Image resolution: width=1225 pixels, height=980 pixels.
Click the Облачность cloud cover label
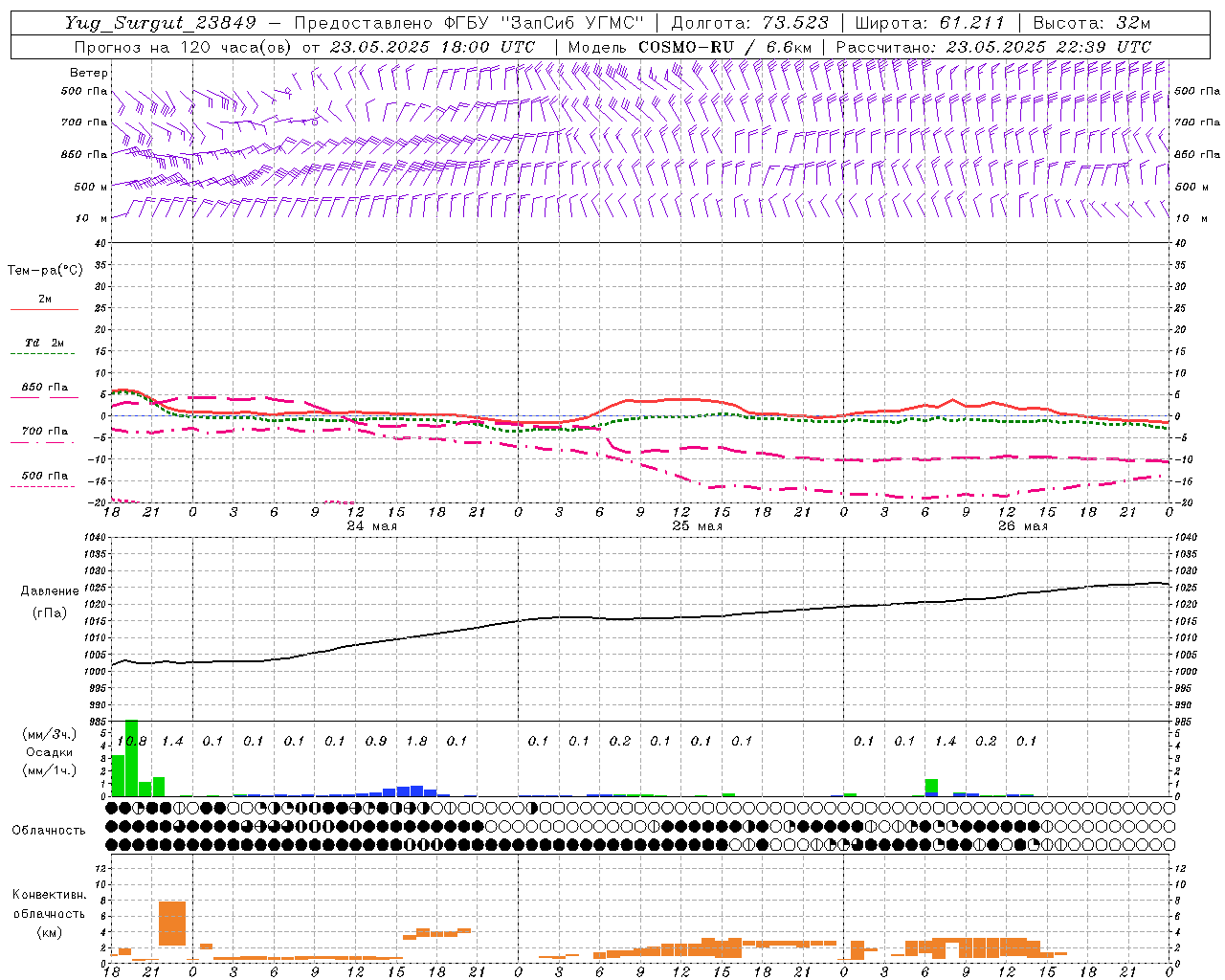coord(49,831)
